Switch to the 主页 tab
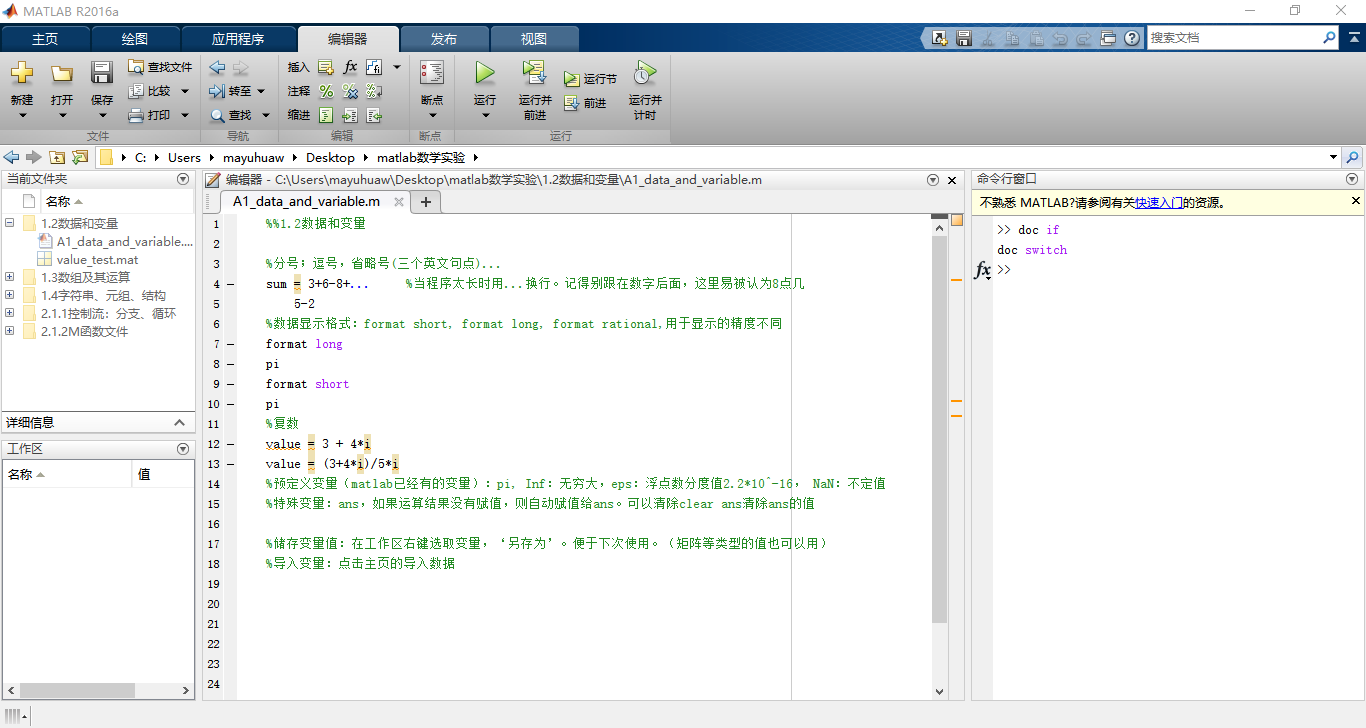This screenshot has width=1366, height=728. (45, 39)
